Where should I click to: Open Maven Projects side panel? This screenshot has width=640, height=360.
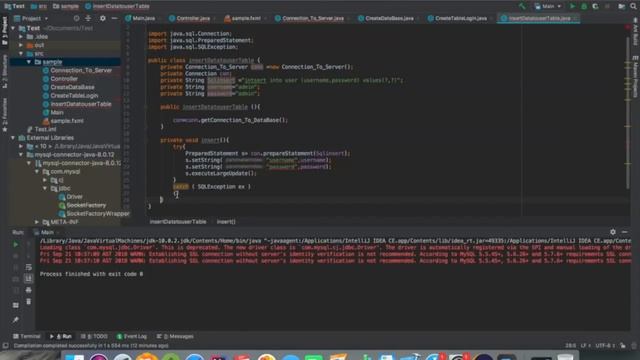pos(636,77)
